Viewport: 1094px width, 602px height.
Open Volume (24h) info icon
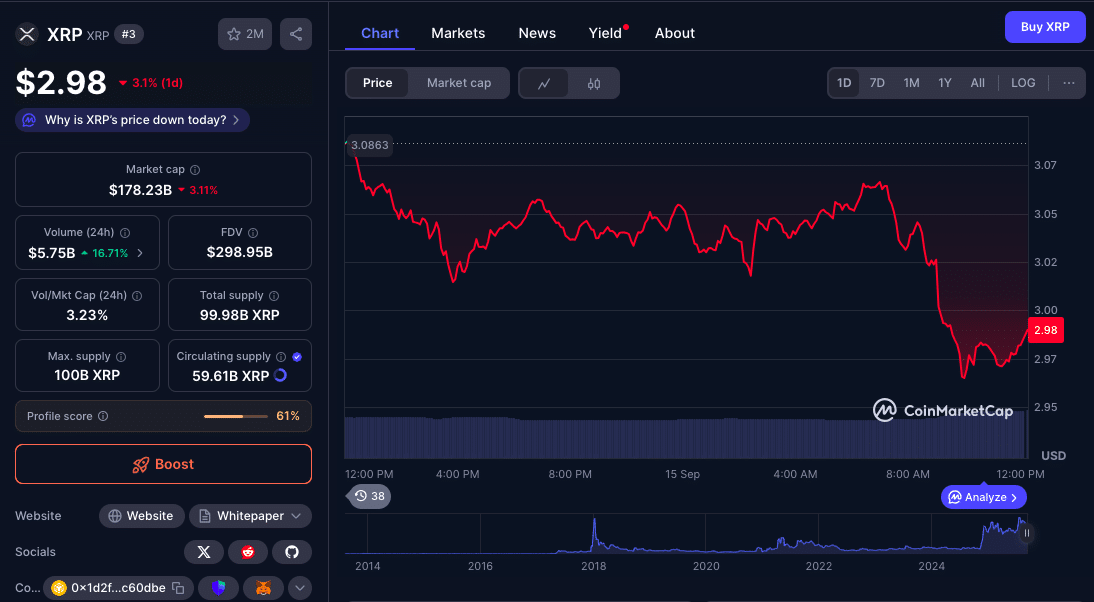coord(125,233)
